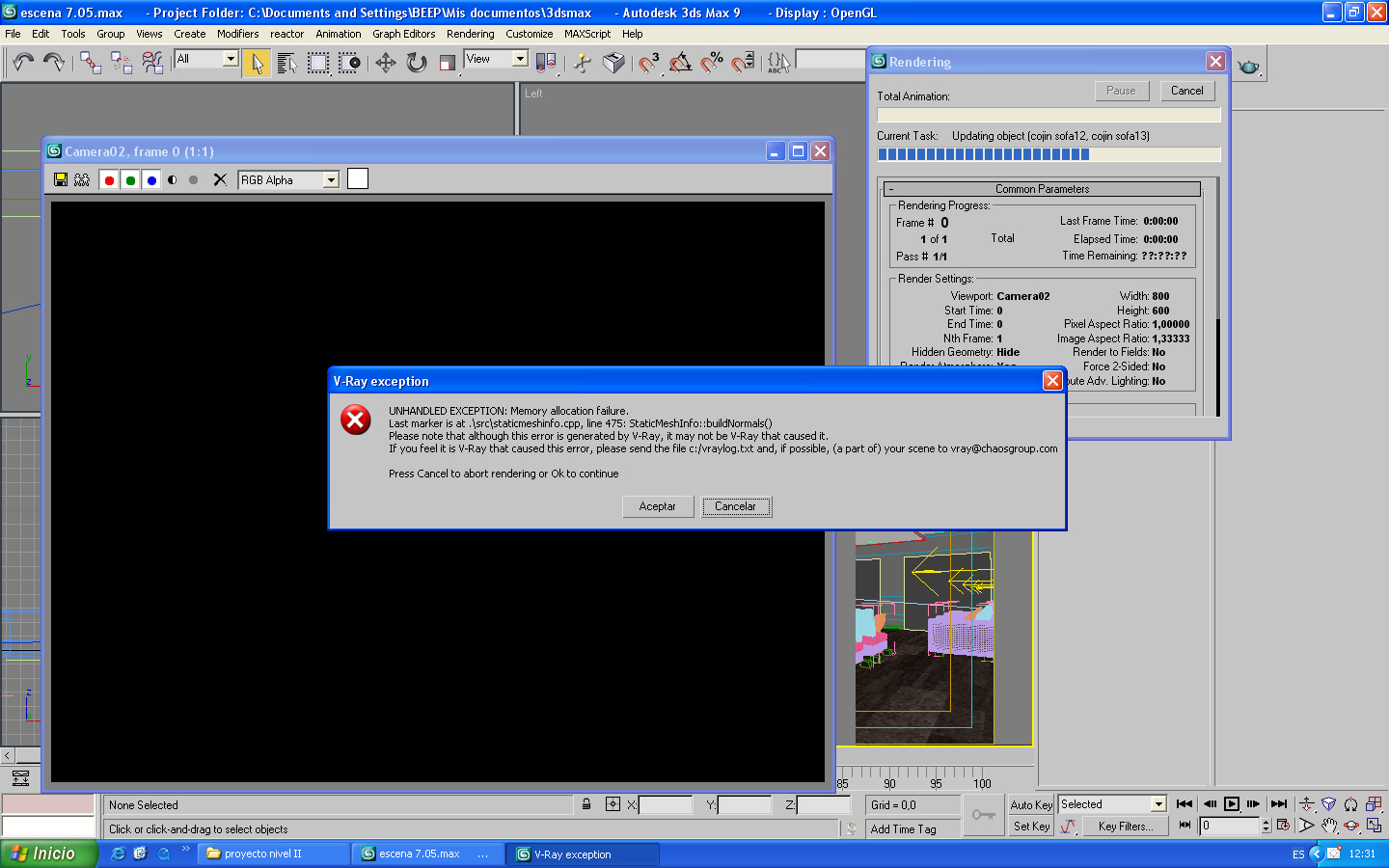Screen dimensions: 1389x868
Task: Click the Current Task progress bar
Action: pyautogui.click(x=1049, y=154)
